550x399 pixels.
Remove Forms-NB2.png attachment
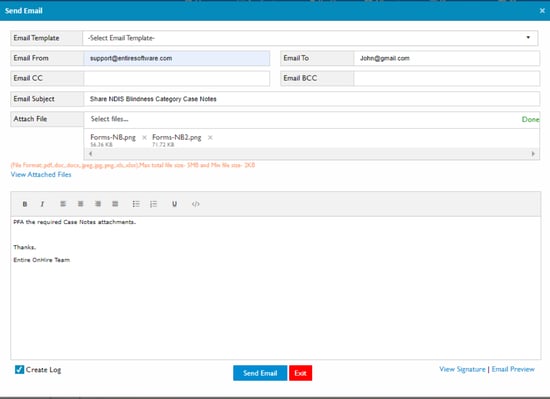pos(210,138)
